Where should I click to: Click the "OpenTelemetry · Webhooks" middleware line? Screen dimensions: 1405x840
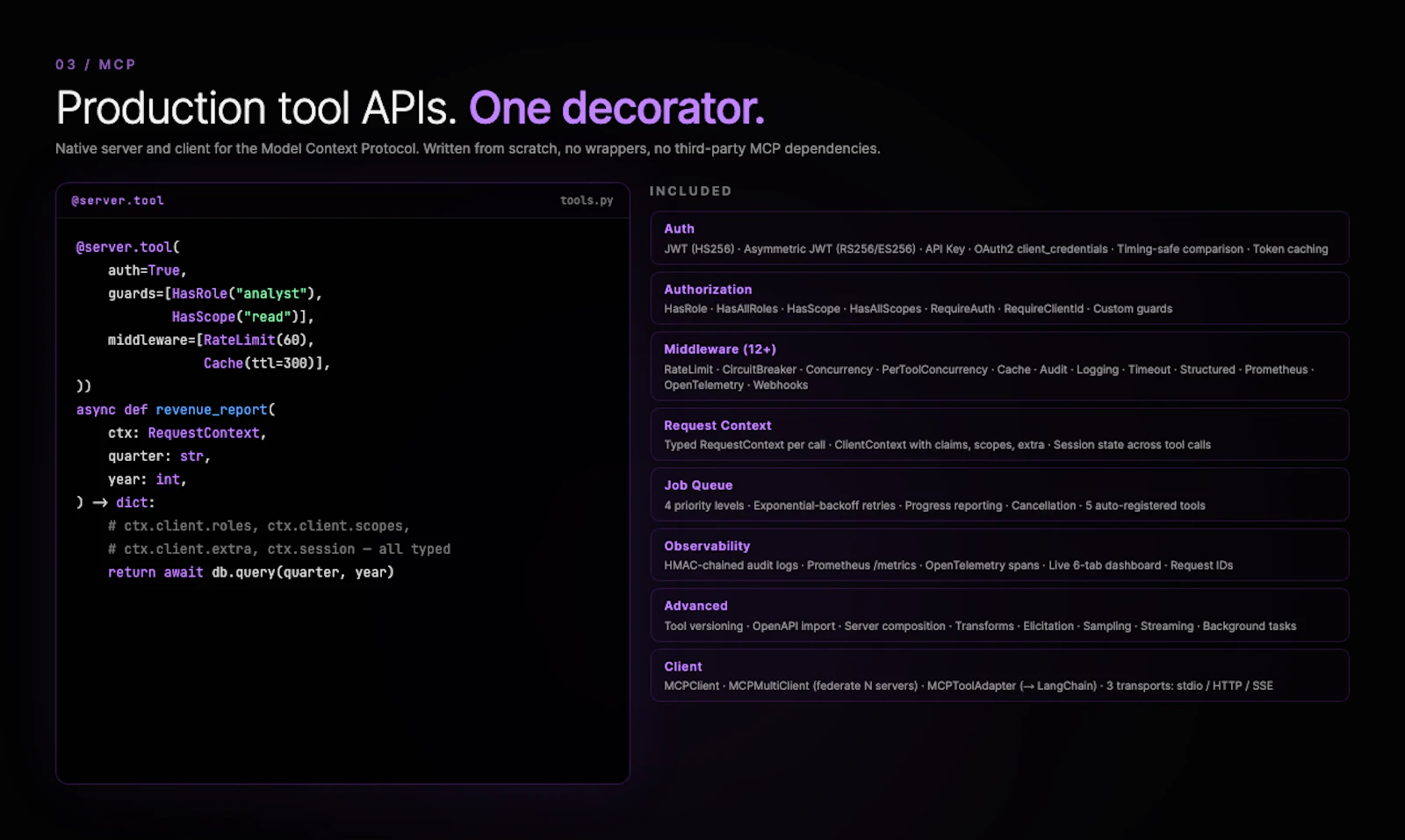coord(736,385)
